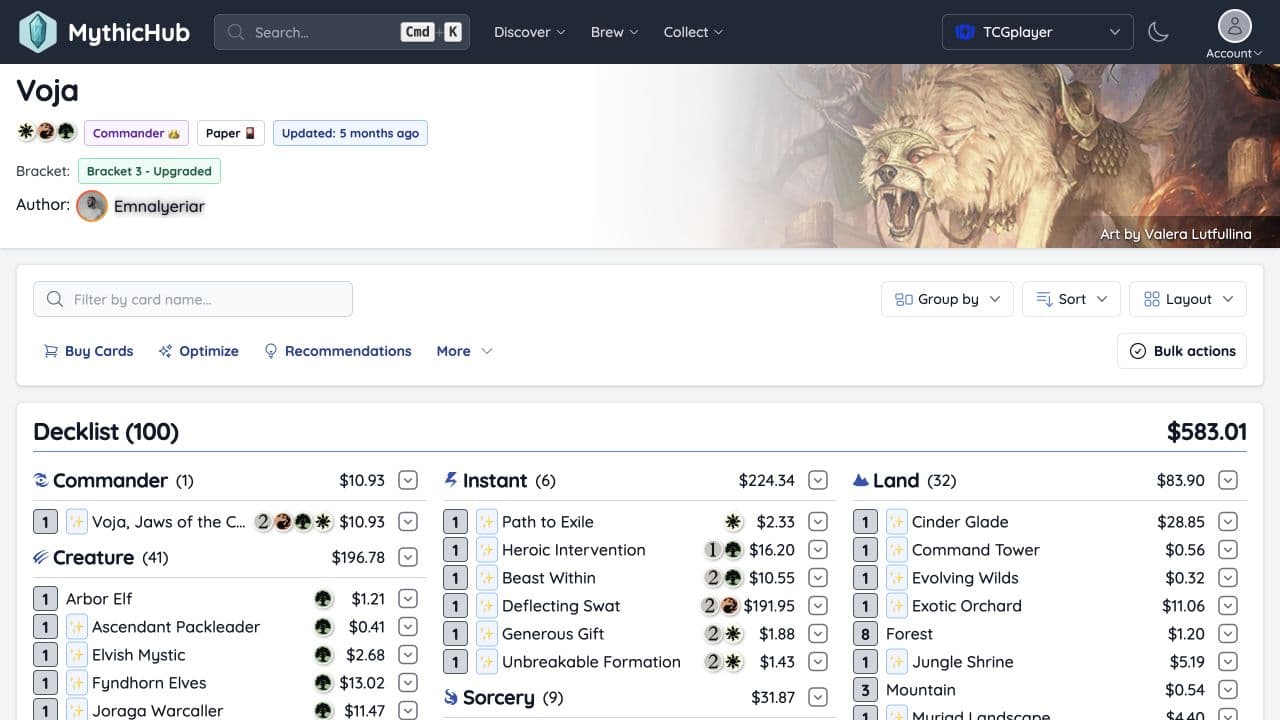This screenshot has height=720, width=1280.
Task: Open options chevron for Deflecting Swat
Action: coord(818,606)
